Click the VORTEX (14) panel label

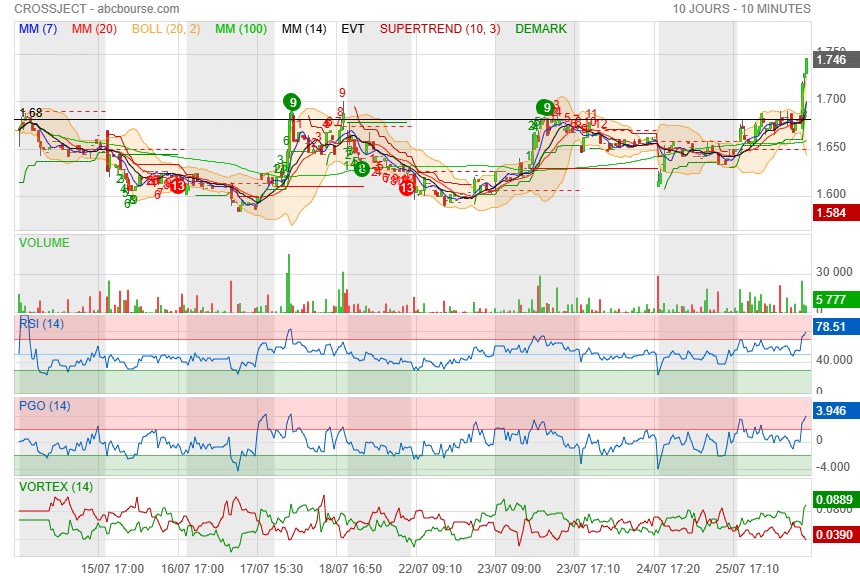pos(56,487)
